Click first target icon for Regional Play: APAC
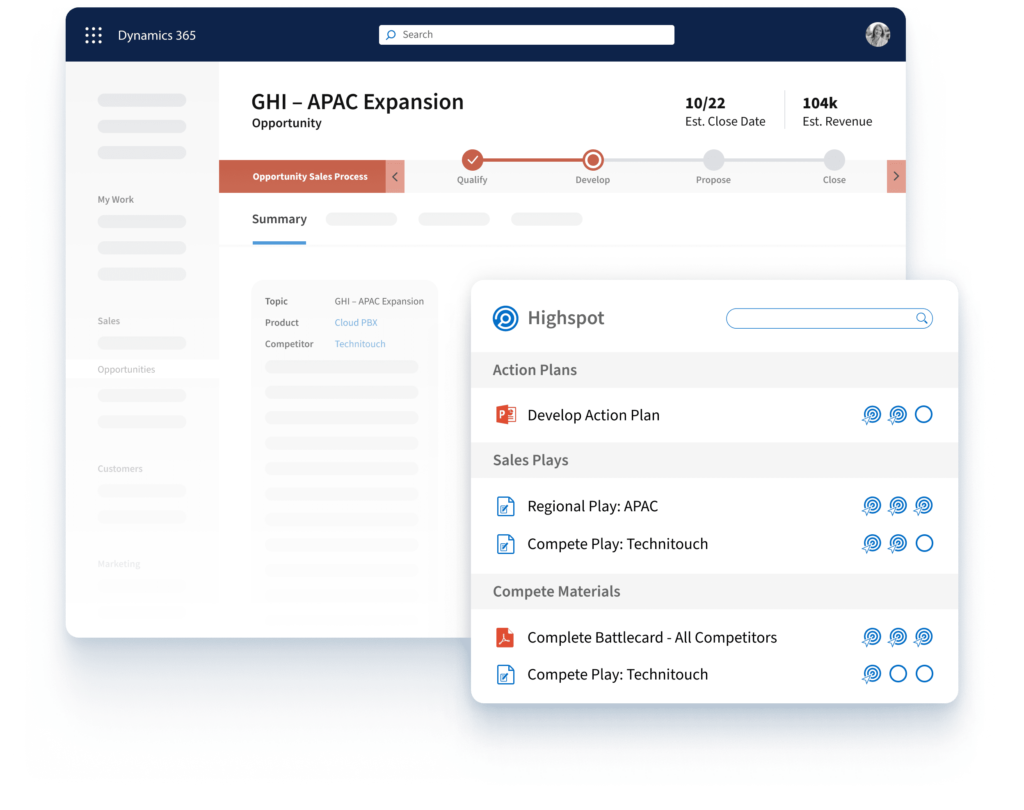The height and width of the screenshot is (810, 1024). pos(872,506)
